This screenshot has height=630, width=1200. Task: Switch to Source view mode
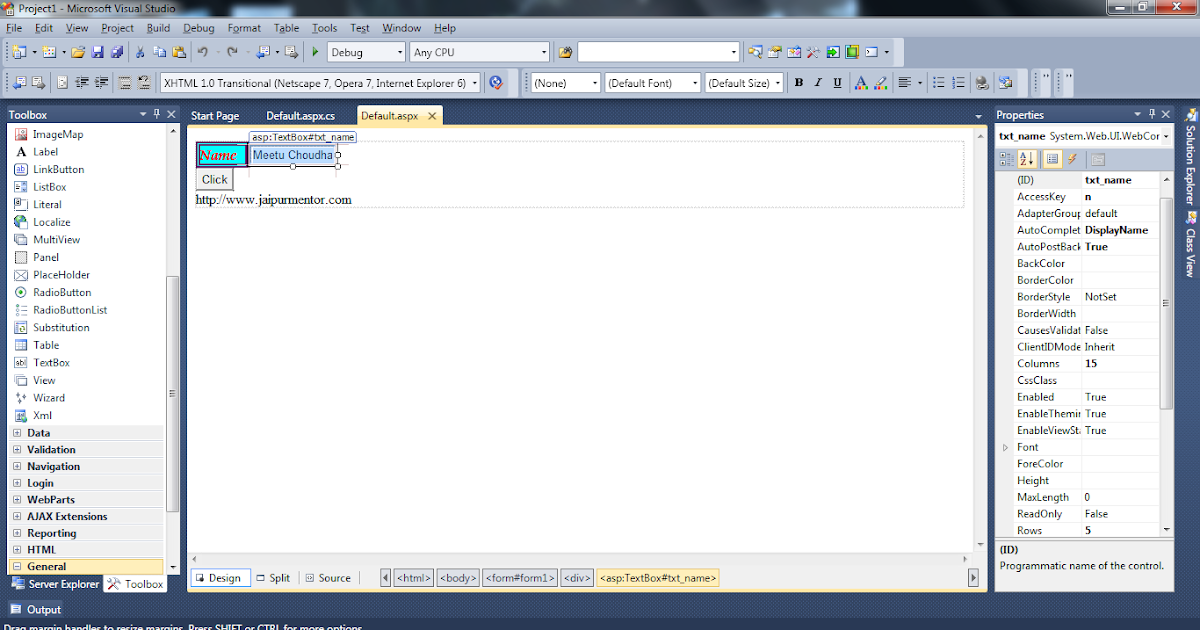point(328,577)
